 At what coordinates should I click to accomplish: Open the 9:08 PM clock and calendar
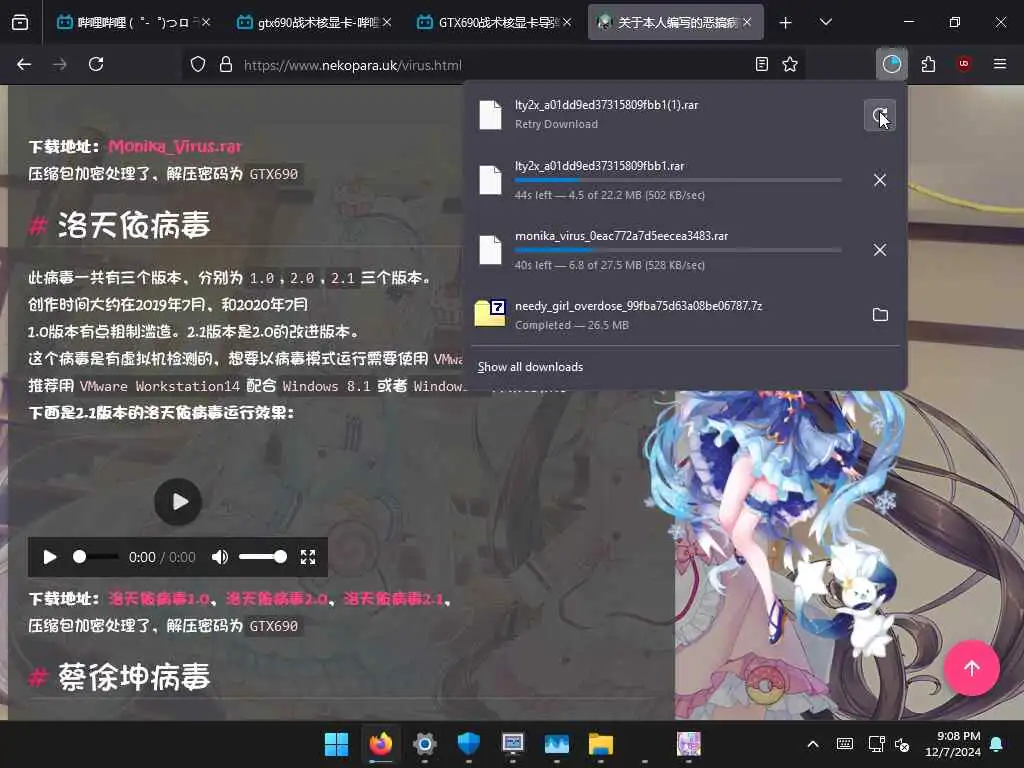point(952,744)
